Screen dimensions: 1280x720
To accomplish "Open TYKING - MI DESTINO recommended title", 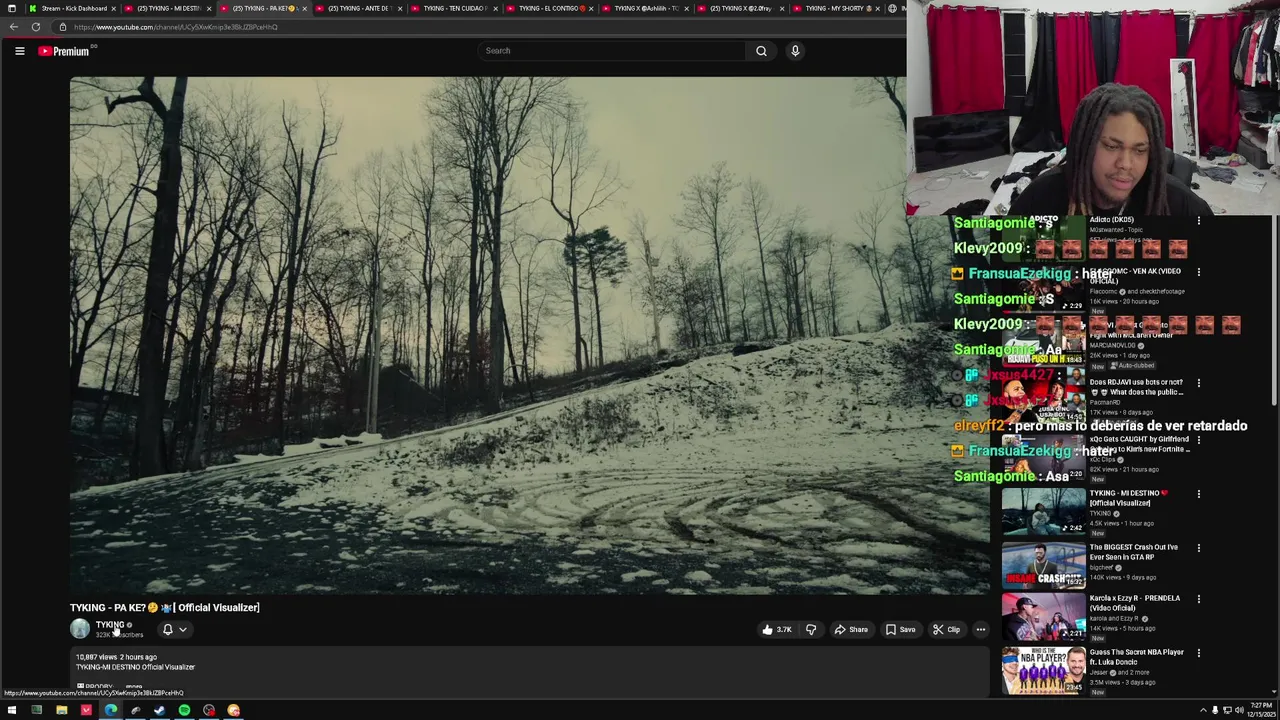I will (x=1128, y=498).
